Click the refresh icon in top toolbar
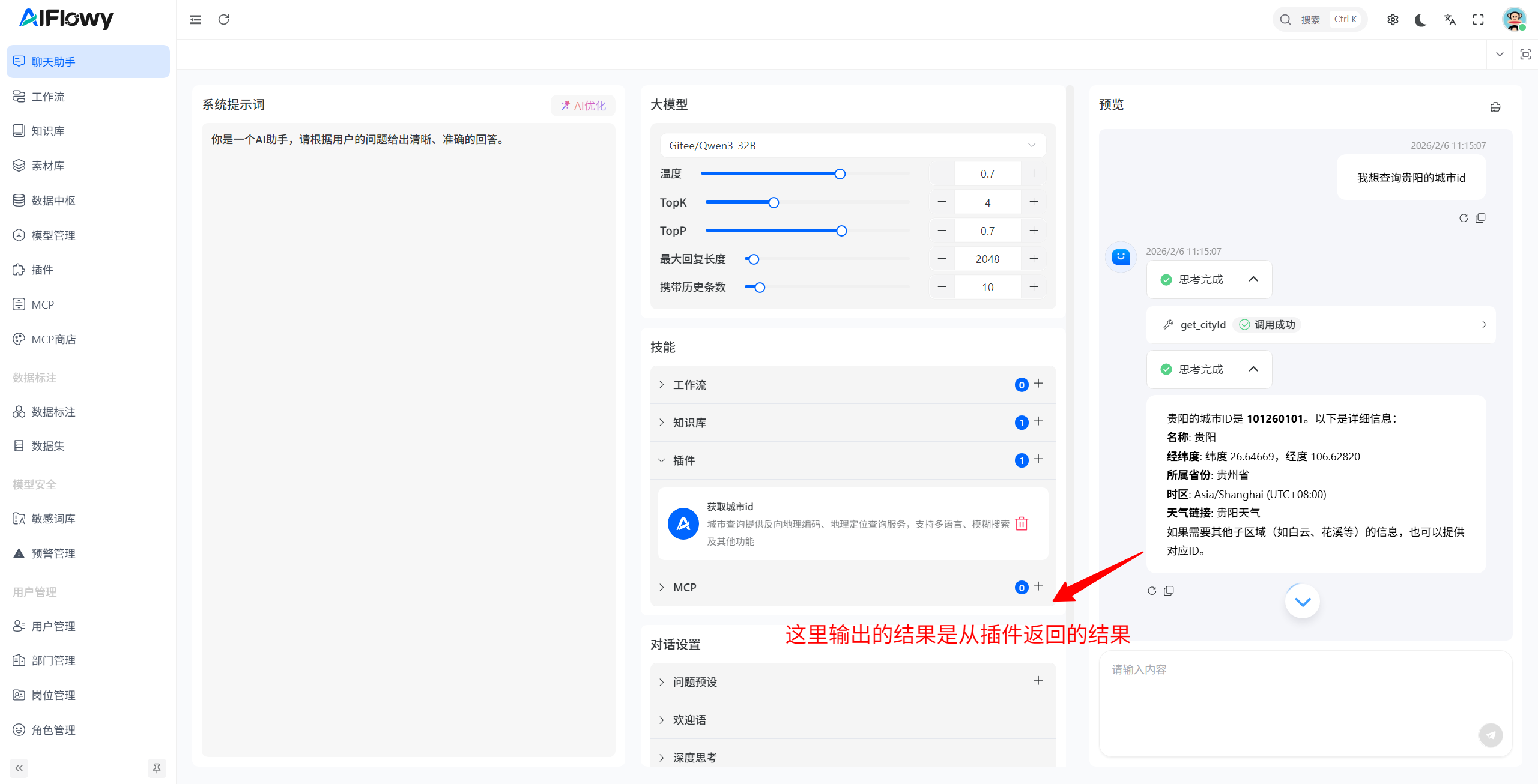Viewport: 1538px width, 784px height. click(x=224, y=20)
